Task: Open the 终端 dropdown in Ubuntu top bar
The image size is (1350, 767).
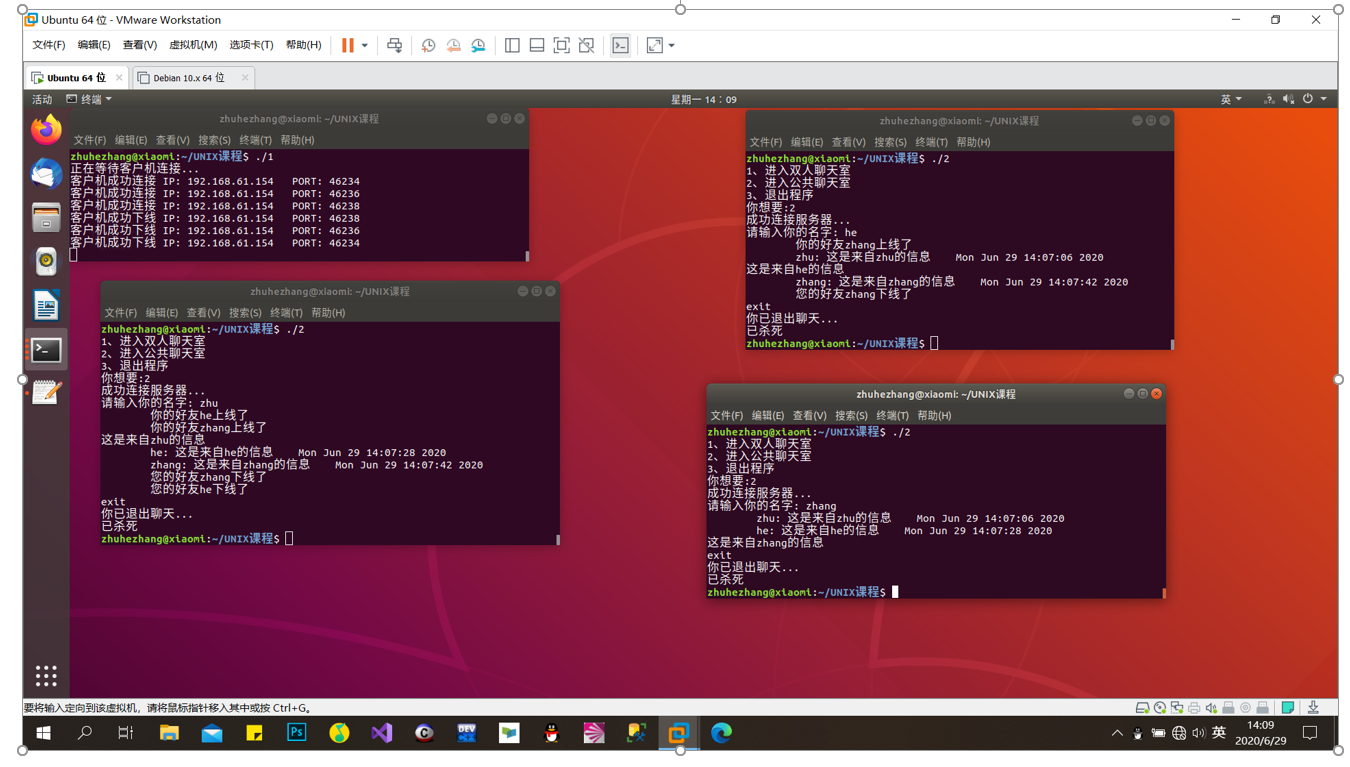Action: pyautogui.click(x=91, y=99)
